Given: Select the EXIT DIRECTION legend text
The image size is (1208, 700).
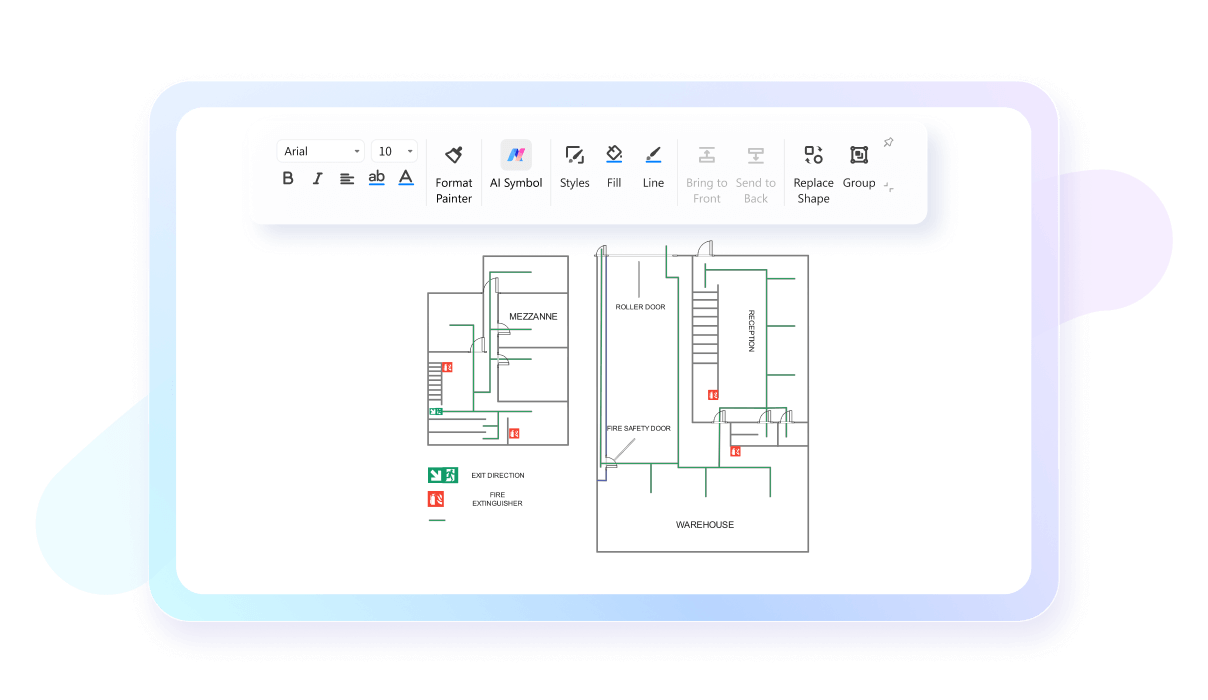Looking at the screenshot, I should tap(498, 476).
